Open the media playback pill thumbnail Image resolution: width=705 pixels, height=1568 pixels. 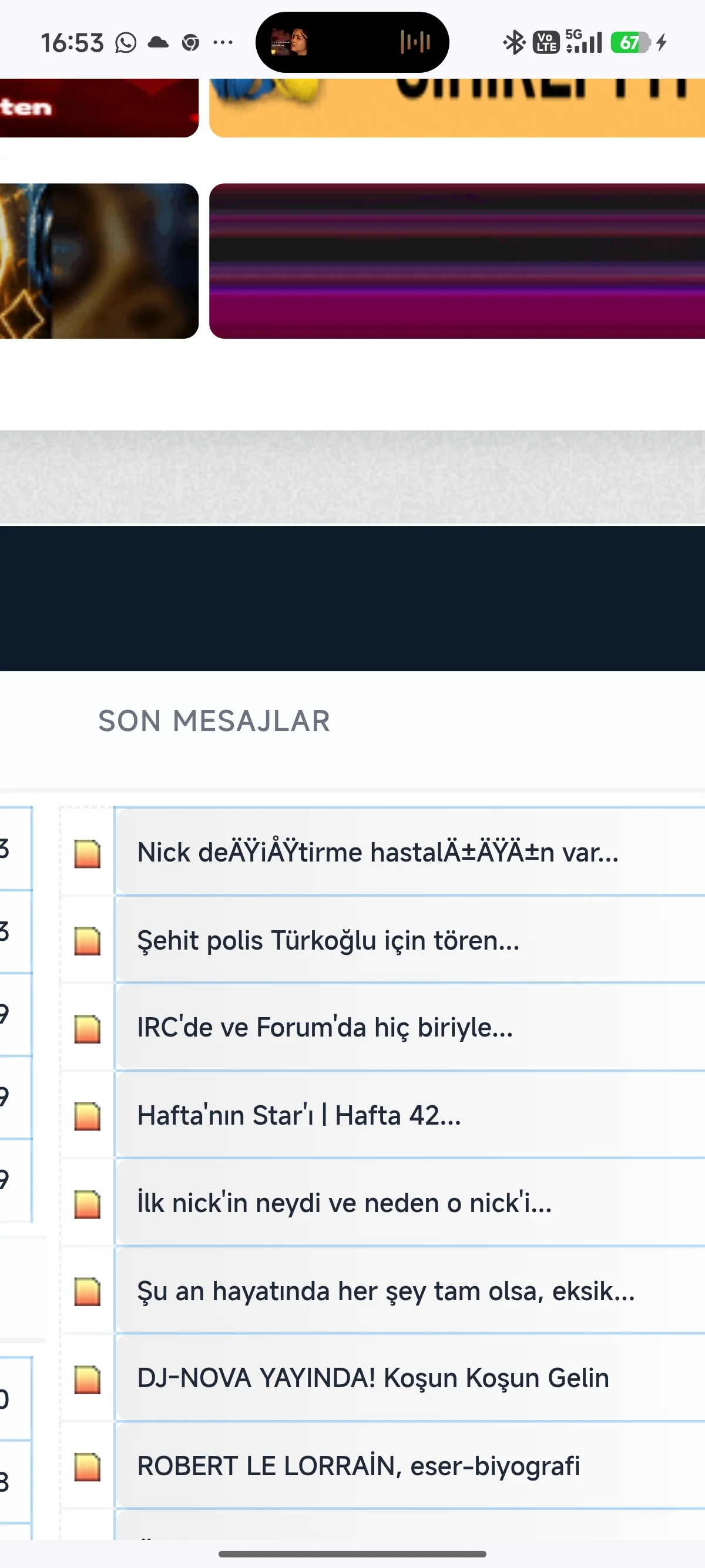(289, 42)
